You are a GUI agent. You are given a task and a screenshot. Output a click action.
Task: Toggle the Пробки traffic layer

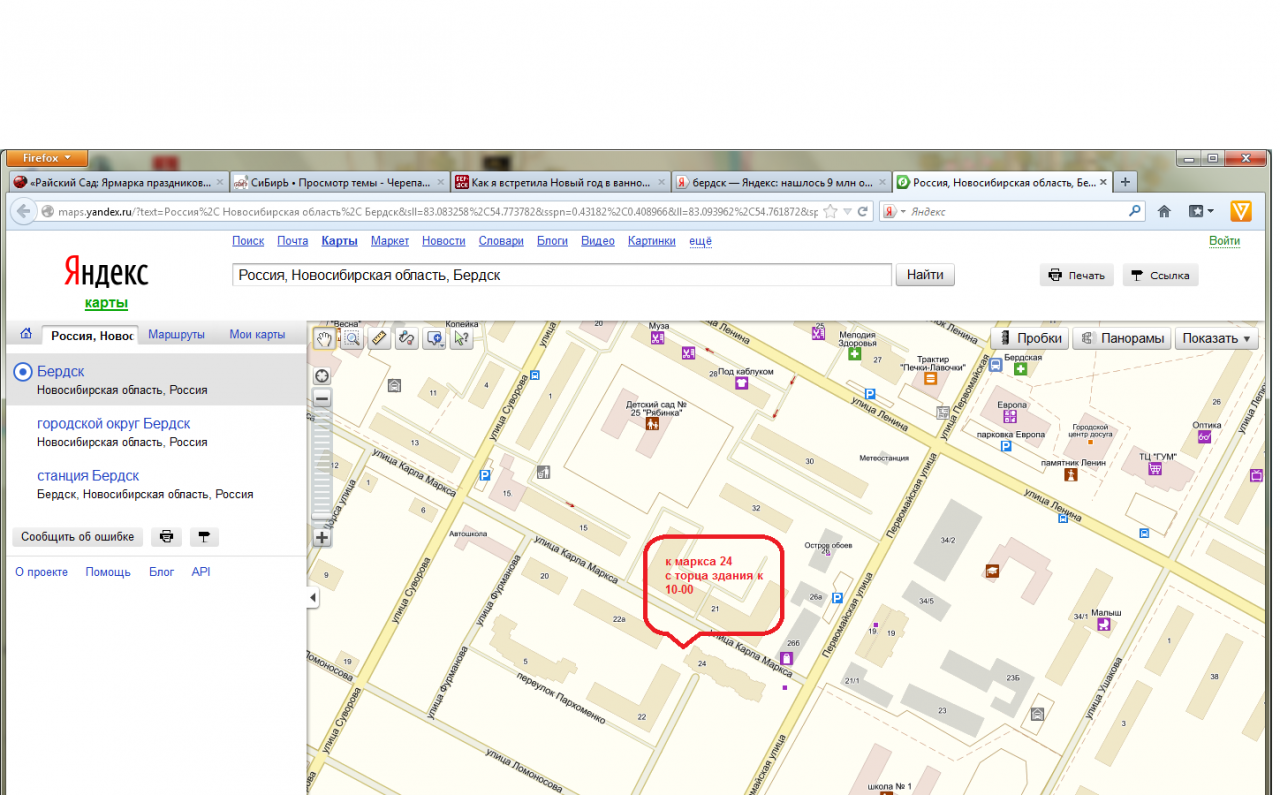point(1029,339)
